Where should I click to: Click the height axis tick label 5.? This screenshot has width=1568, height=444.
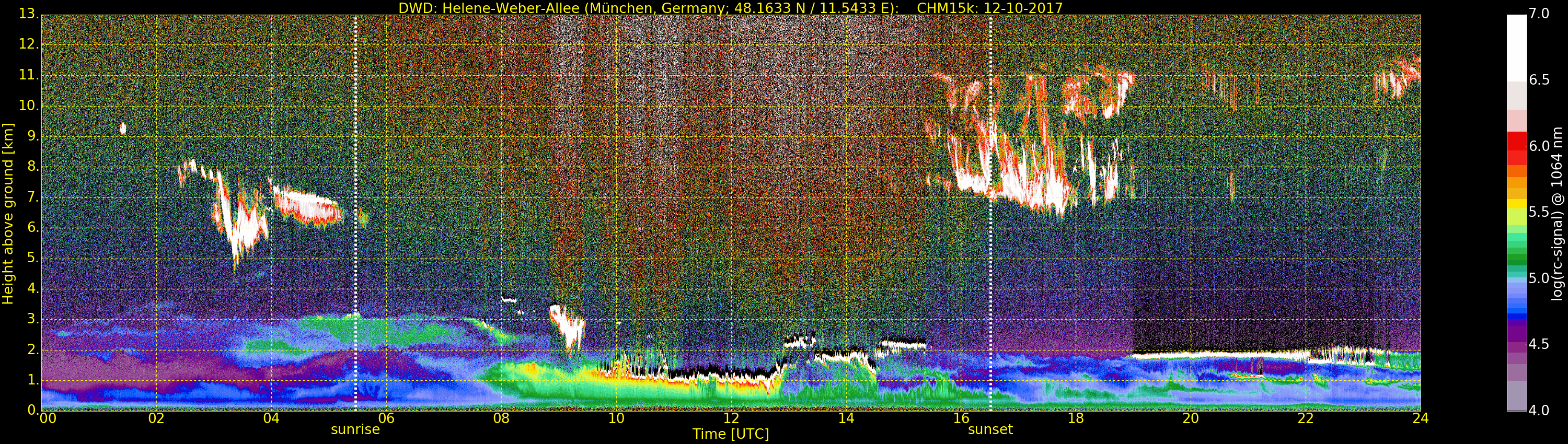click(x=33, y=258)
